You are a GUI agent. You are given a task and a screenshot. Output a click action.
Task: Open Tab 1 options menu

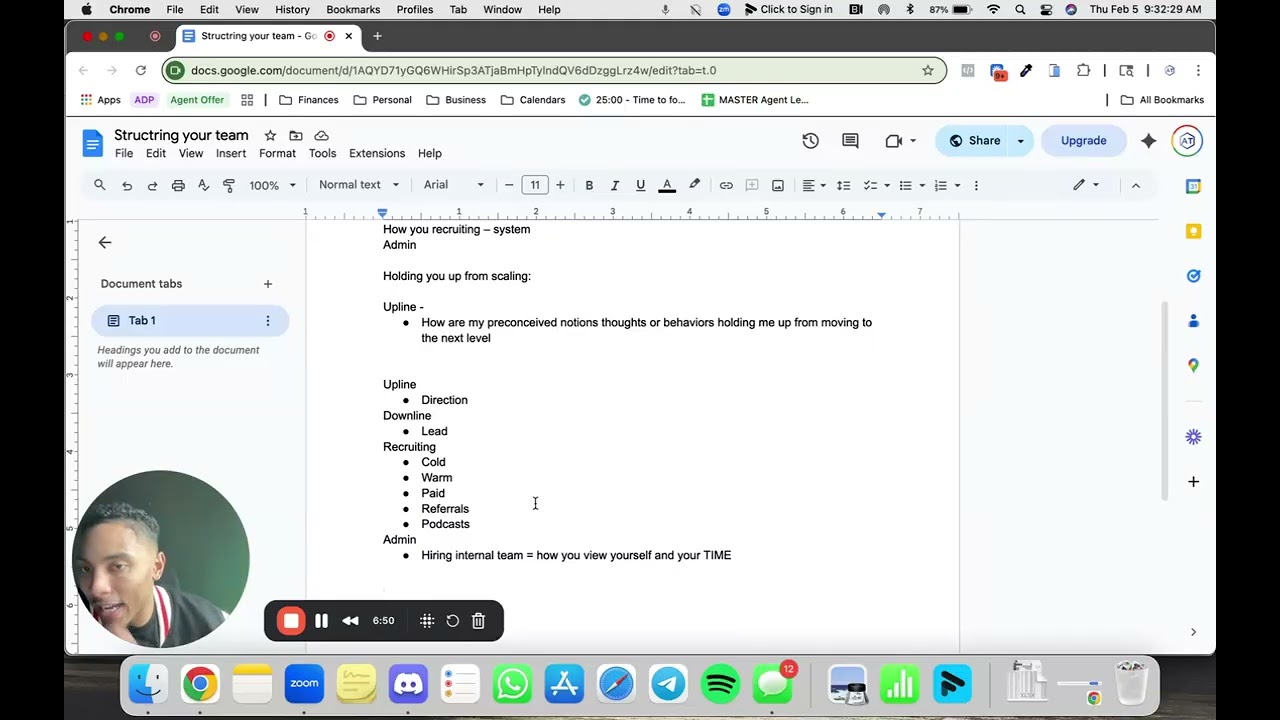[x=267, y=321]
